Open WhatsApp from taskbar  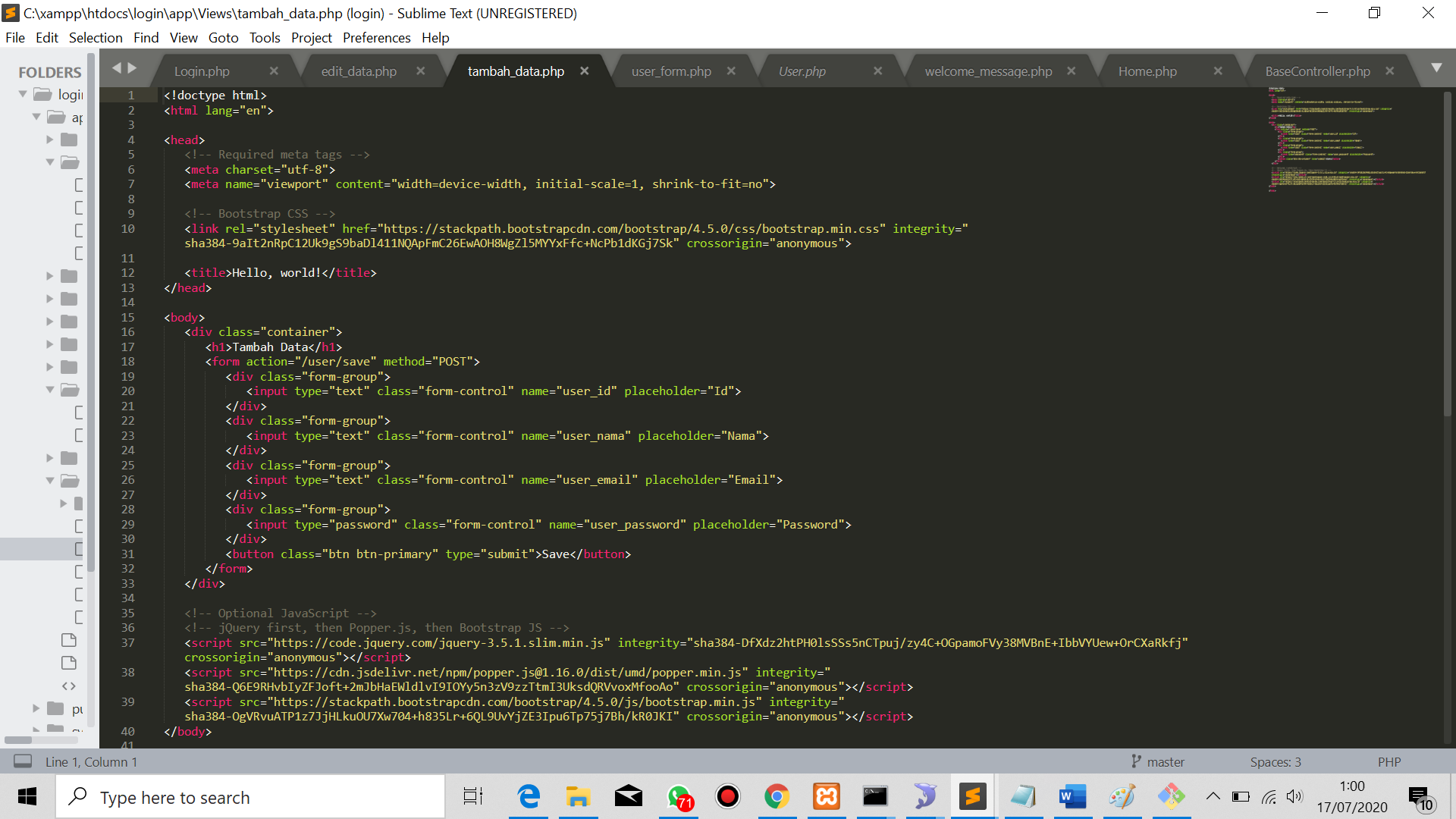(679, 797)
